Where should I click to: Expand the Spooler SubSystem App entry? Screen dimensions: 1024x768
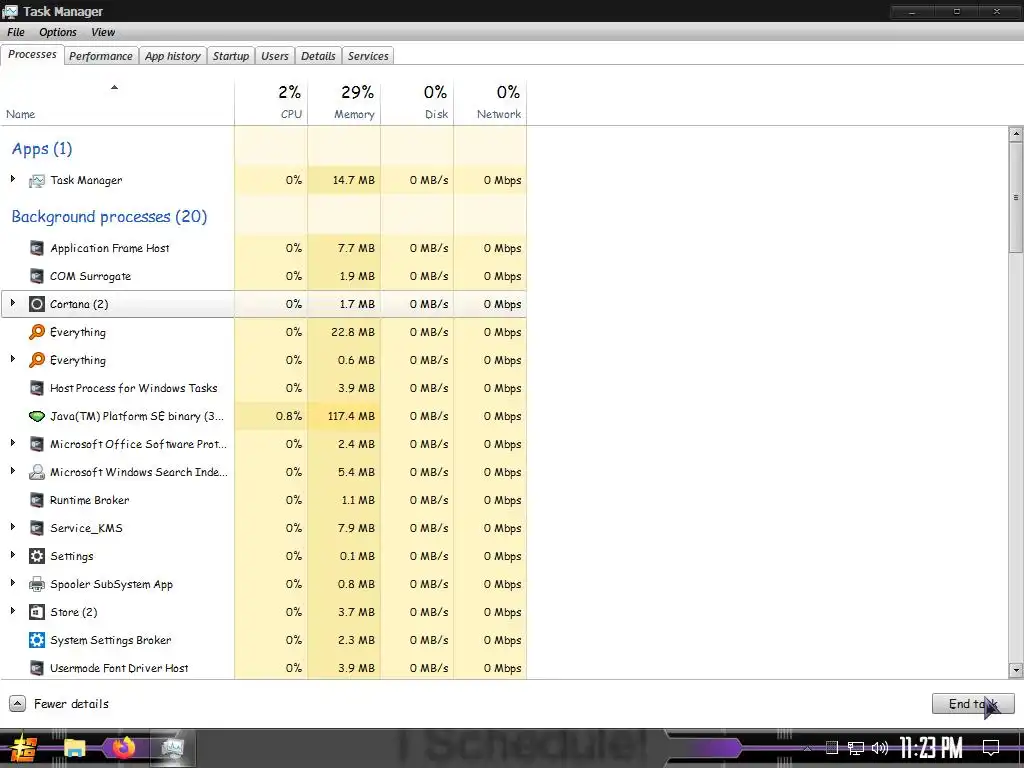(12, 583)
